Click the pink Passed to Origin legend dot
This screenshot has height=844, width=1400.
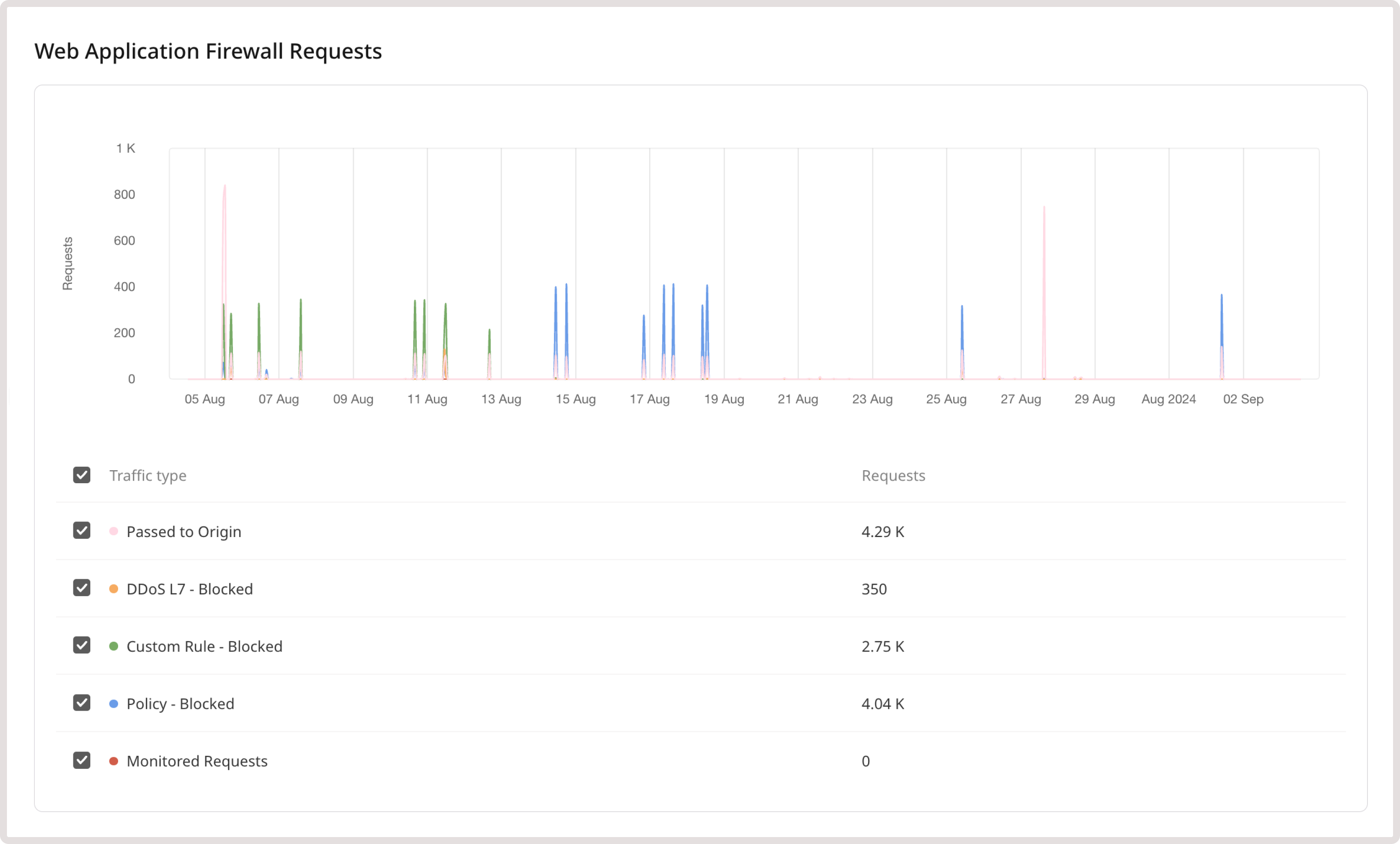click(x=114, y=531)
